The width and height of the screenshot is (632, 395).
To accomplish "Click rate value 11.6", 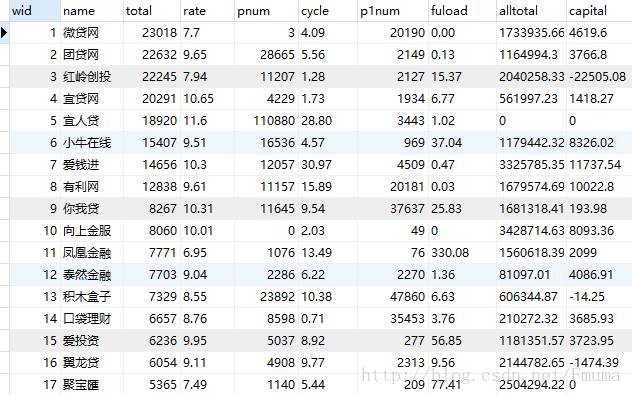I will tap(195, 121).
